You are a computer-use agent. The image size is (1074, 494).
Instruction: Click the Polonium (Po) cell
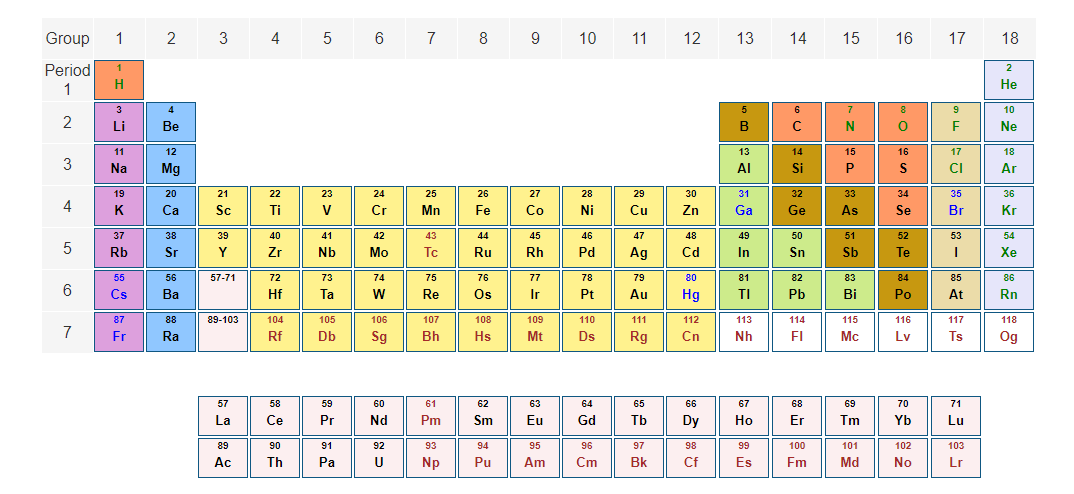pos(903,290)
